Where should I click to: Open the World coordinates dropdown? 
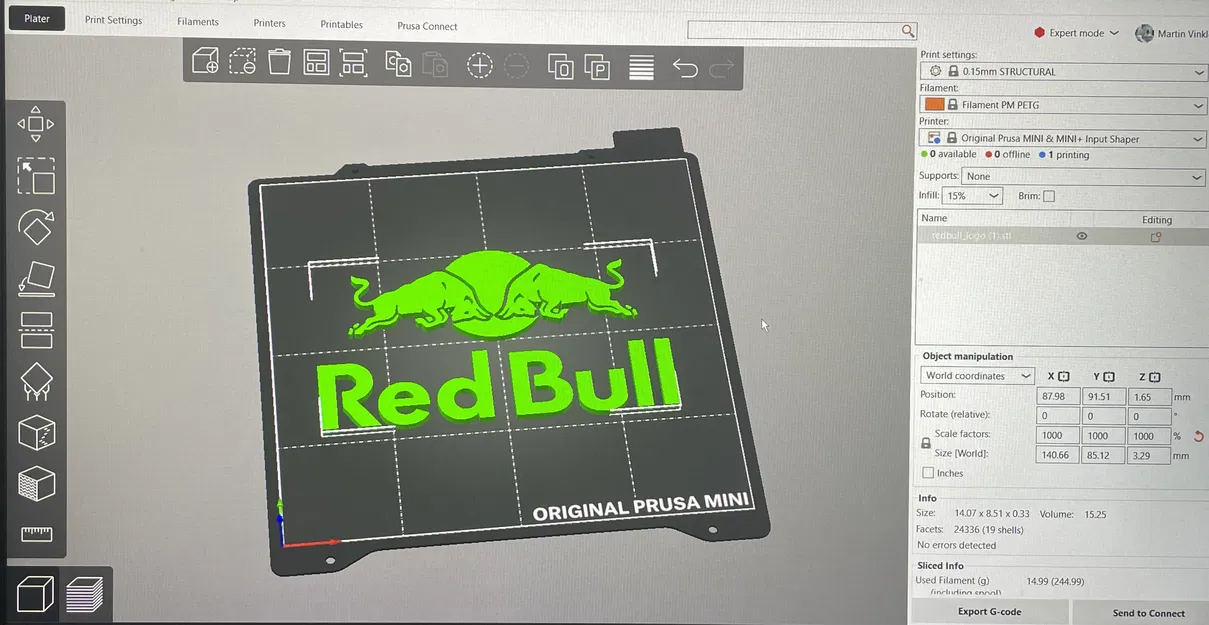tap(977, 375)
